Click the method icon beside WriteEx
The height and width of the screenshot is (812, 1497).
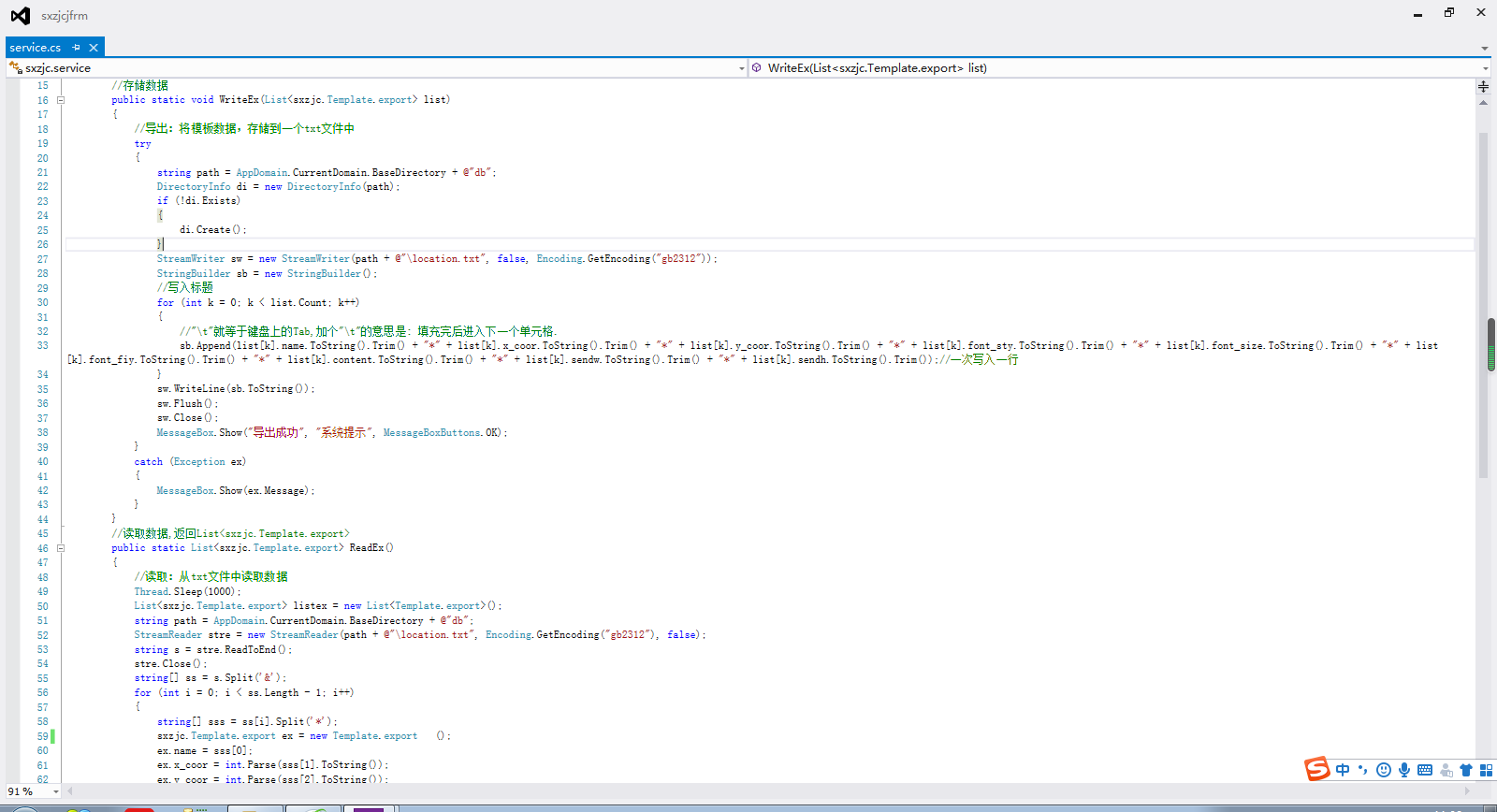tap(757, 68)
